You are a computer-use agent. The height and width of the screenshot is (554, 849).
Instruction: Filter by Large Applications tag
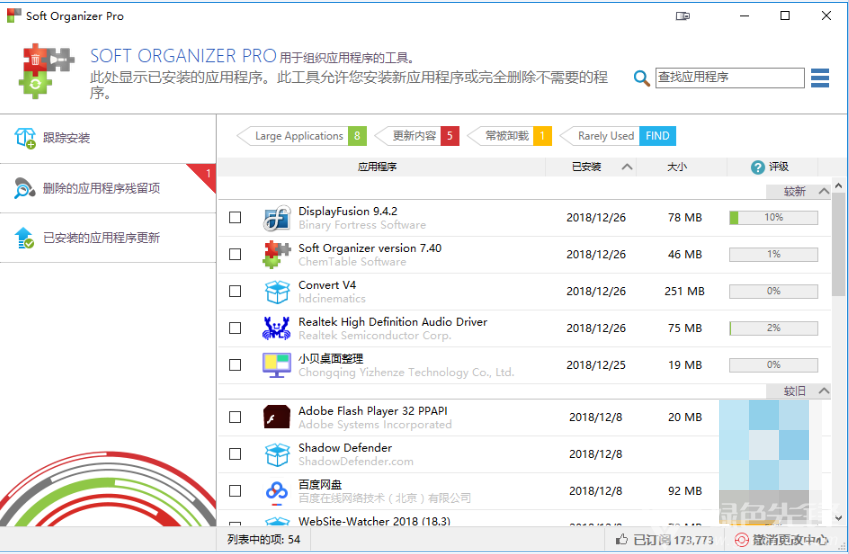(x=302, y=136)
